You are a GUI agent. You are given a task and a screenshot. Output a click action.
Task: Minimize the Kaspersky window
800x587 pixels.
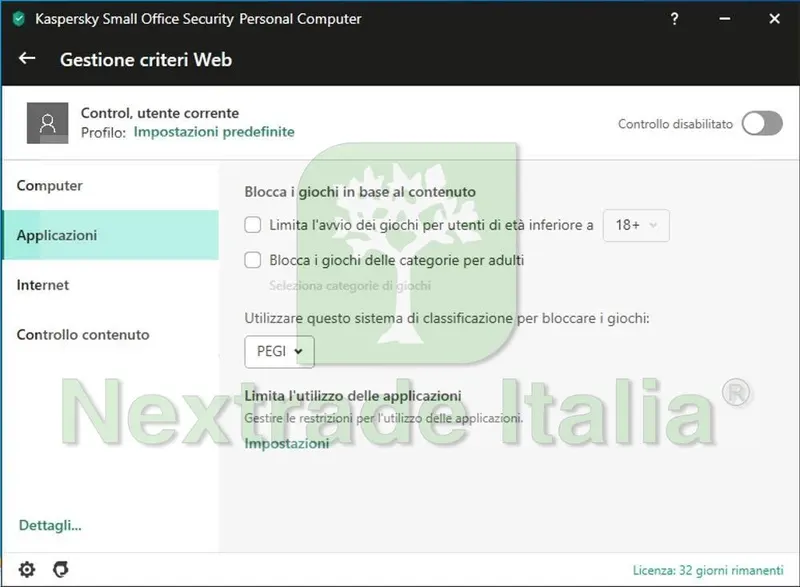tap(724, 19)
